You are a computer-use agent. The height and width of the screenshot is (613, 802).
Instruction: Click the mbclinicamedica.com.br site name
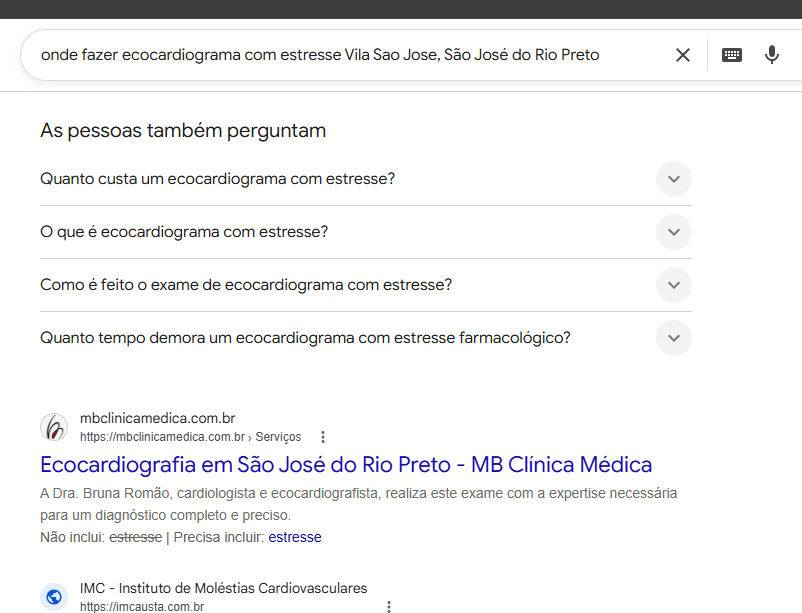point(158,419)
